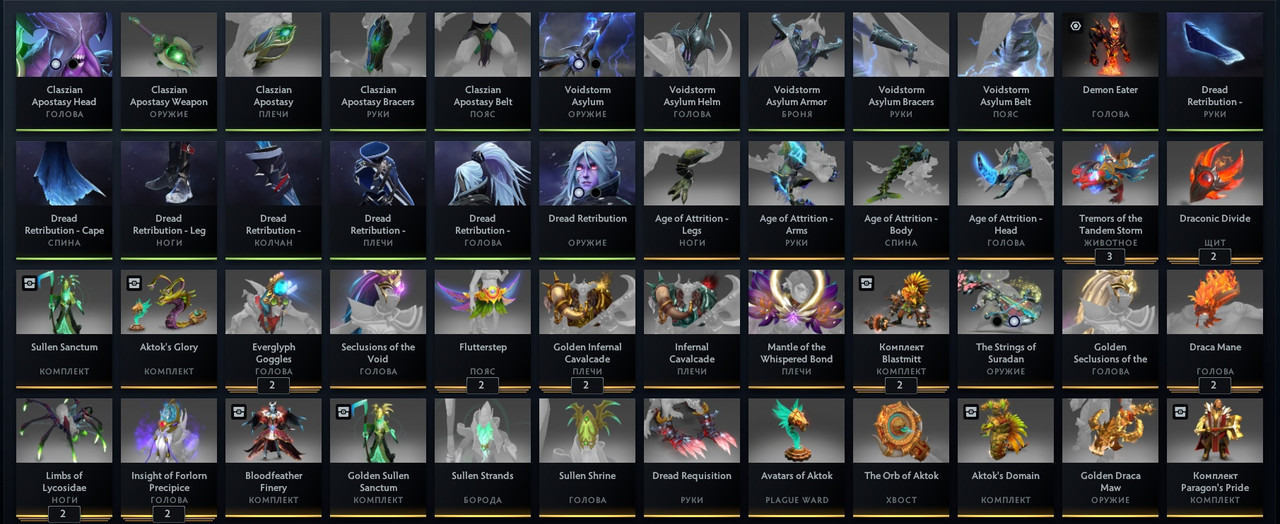
Task: Click the bundle icon on Комплект Paragon's Pride
Action: 1179,411
